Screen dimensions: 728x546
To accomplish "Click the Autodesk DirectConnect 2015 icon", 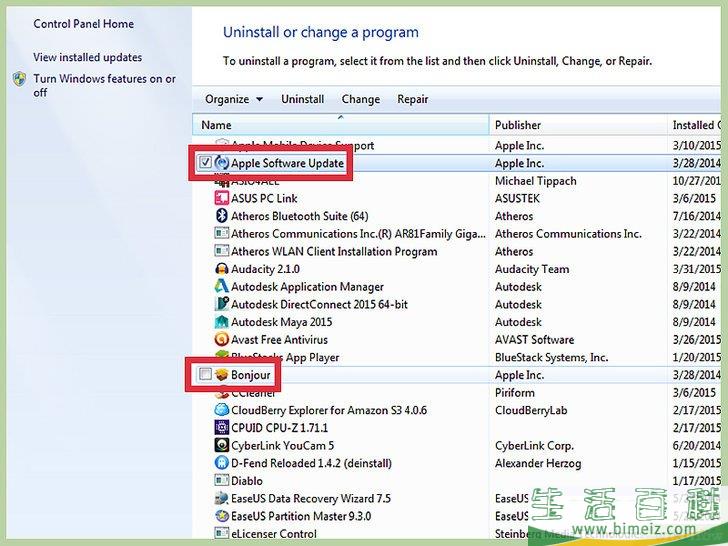I will [221, 304].
